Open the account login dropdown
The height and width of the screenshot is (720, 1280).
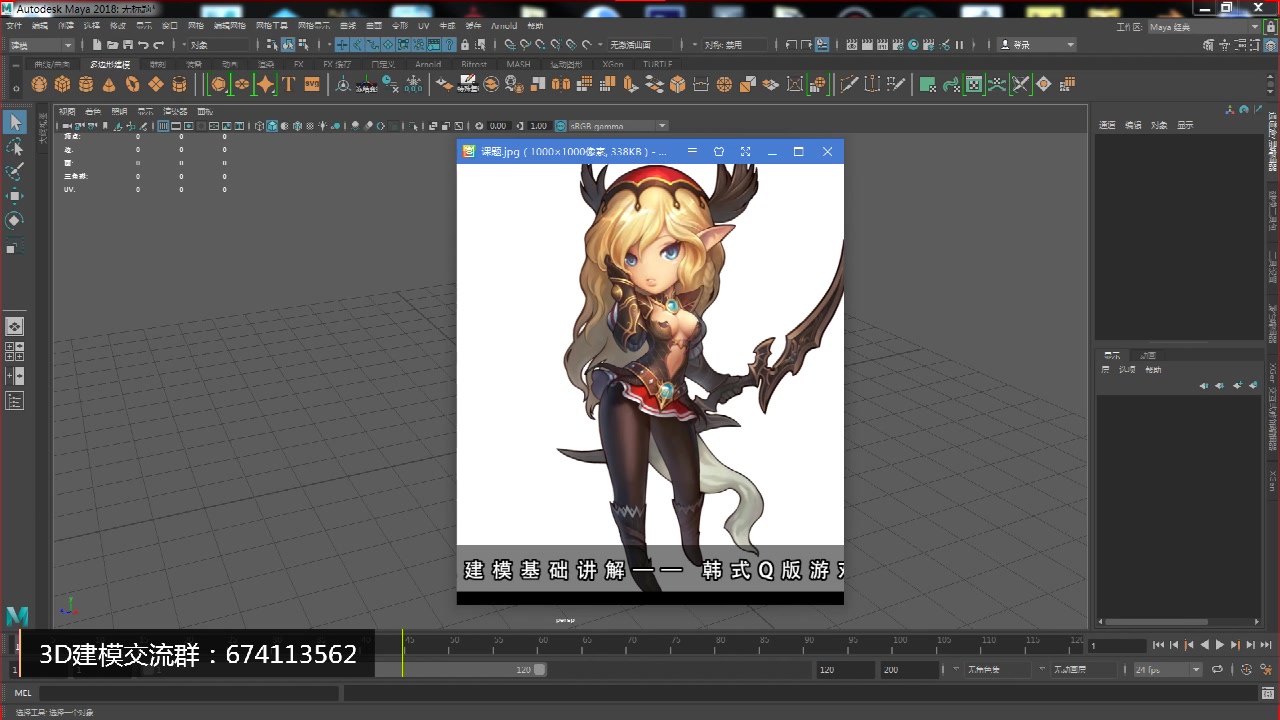click(1037, 45)
